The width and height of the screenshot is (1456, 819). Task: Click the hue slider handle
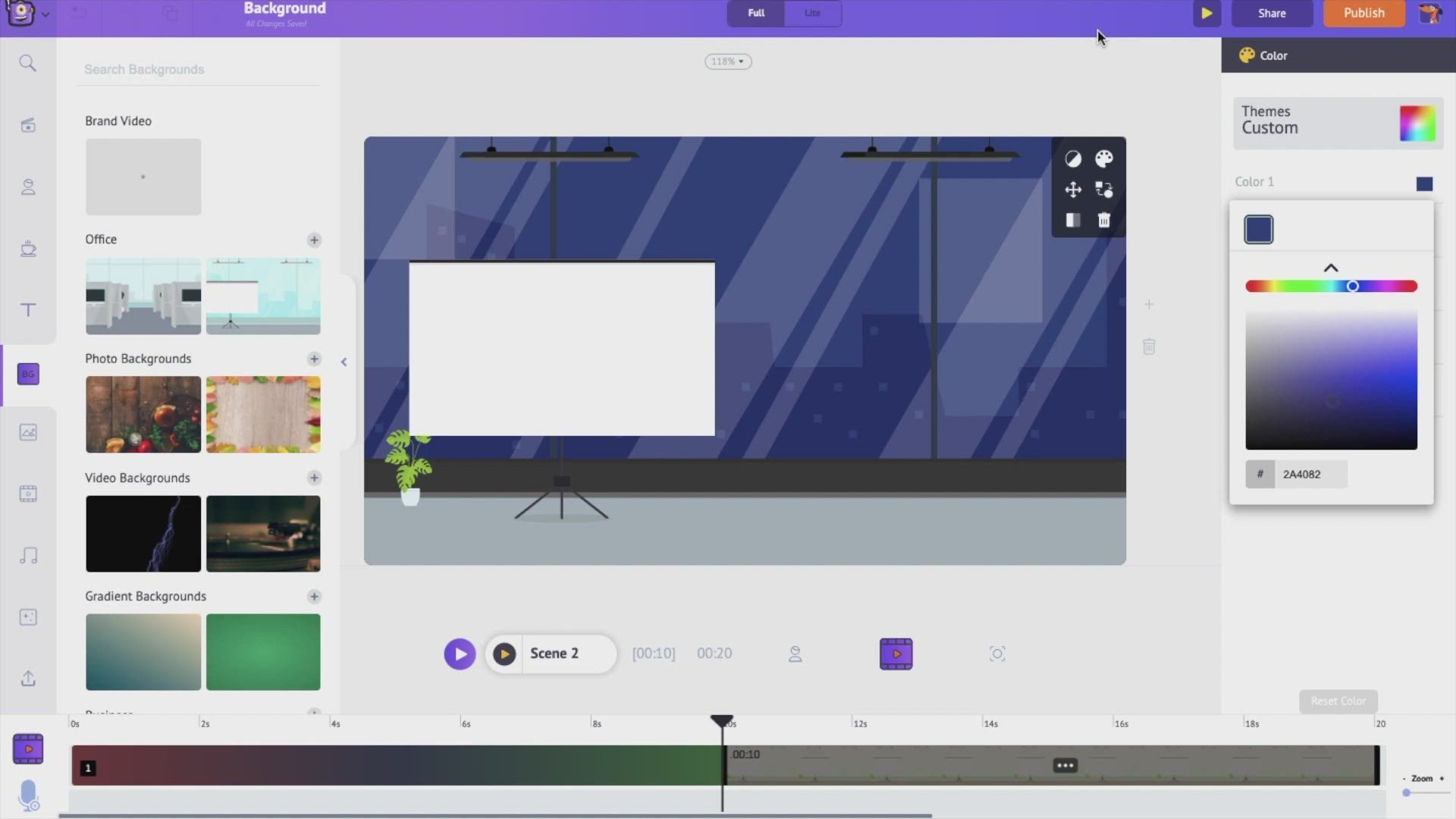[x=1352, y=286]
